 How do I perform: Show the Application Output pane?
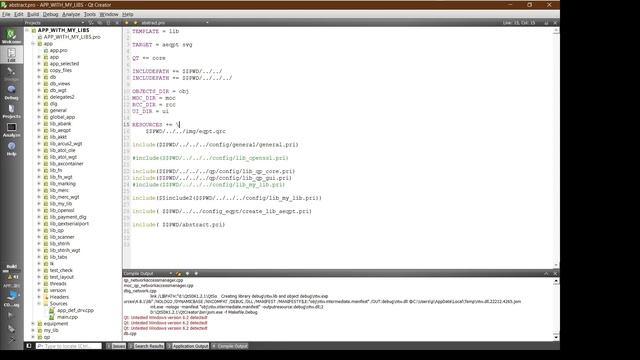click(x=187, y=346)
